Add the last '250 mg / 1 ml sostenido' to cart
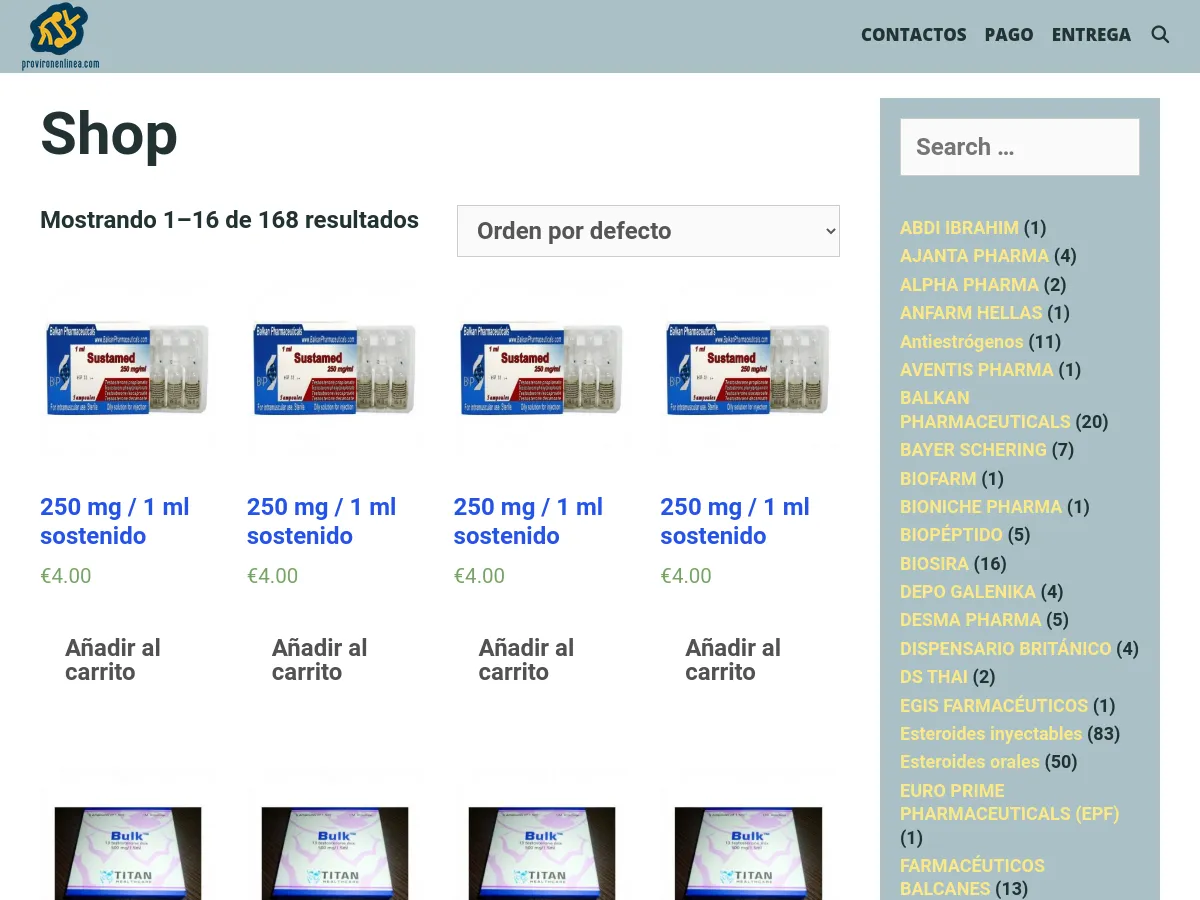 tap(733, 659)
